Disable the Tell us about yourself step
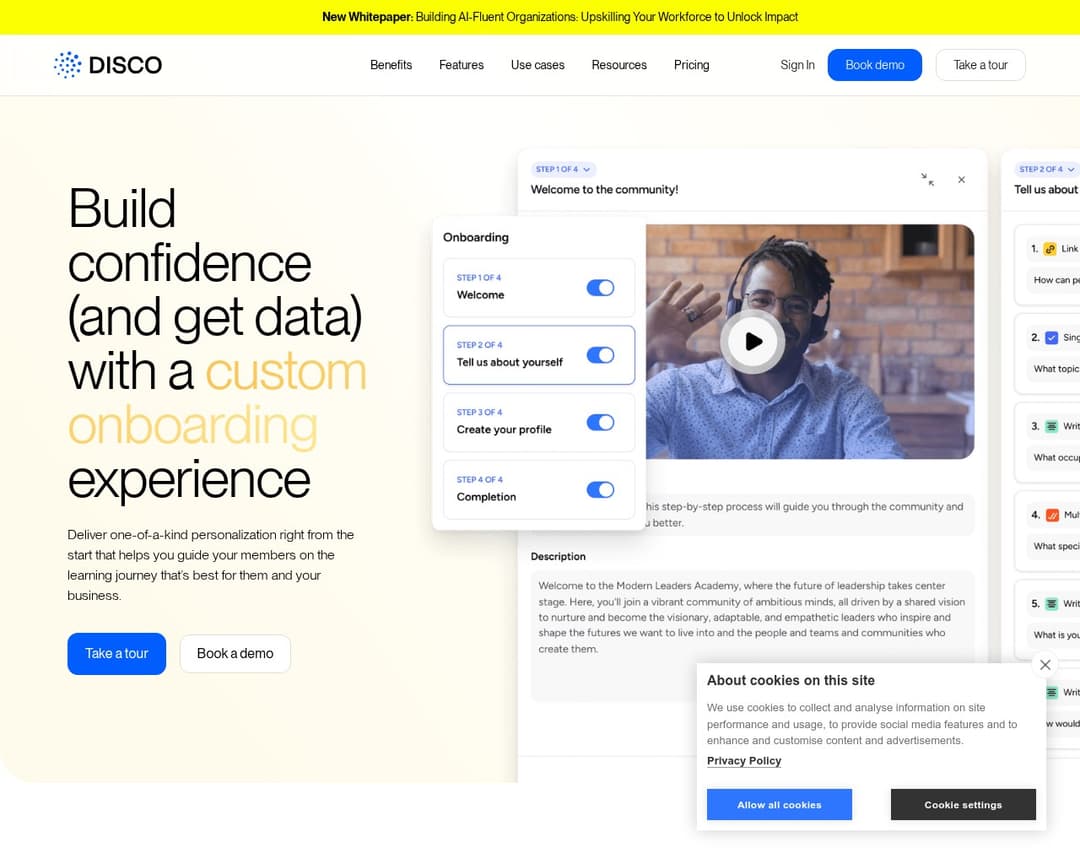The image size is (1080, 864). click(x=600, y=355)
